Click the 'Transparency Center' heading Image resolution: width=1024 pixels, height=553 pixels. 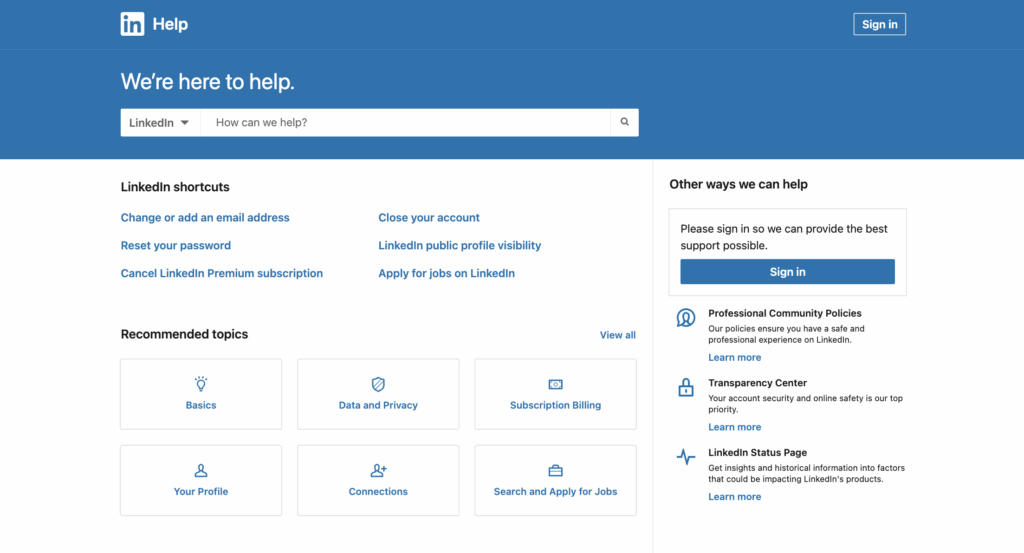tap(757, 383)
